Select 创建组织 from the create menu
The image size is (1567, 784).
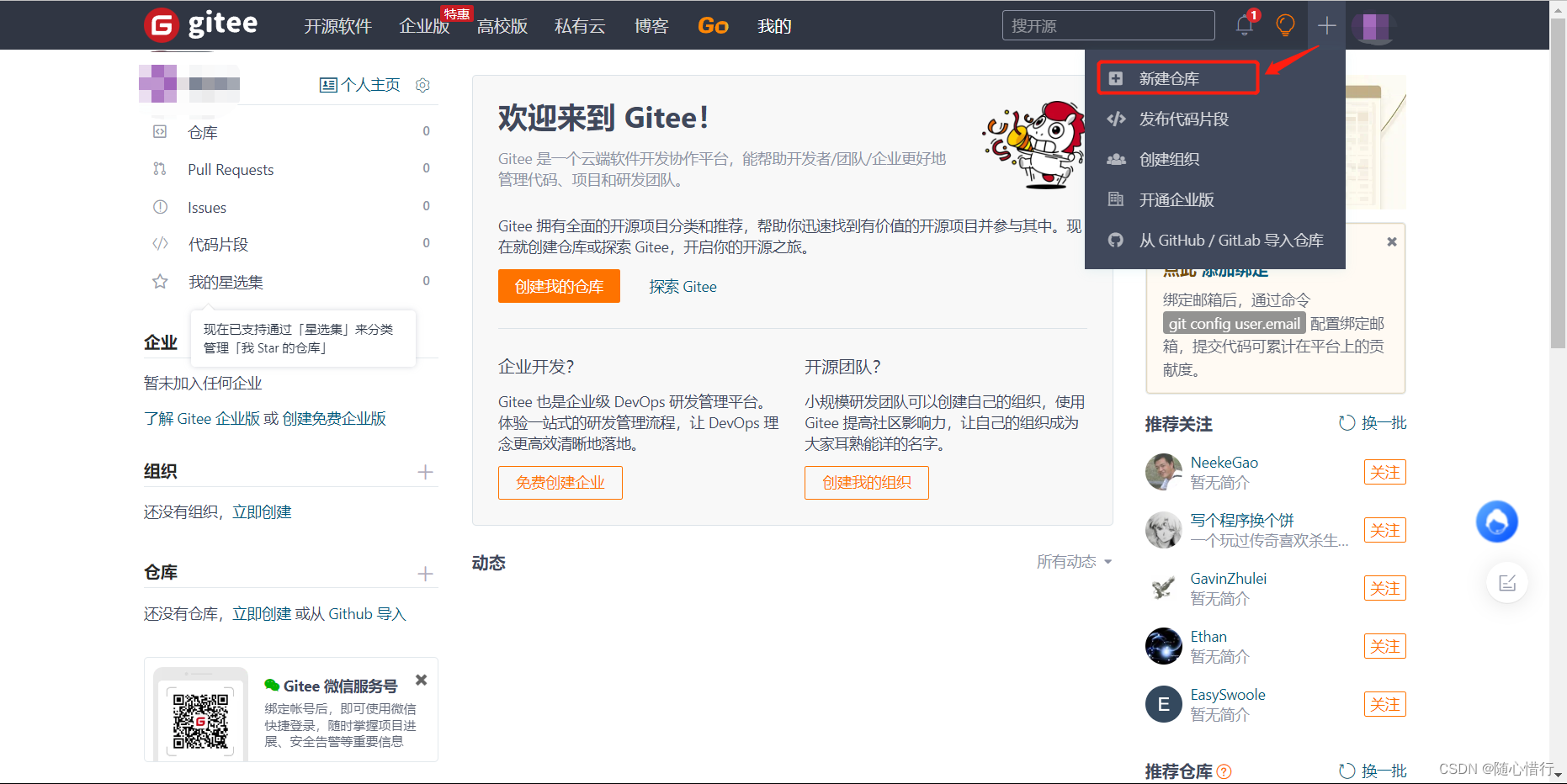click(x=1214, y=159)
